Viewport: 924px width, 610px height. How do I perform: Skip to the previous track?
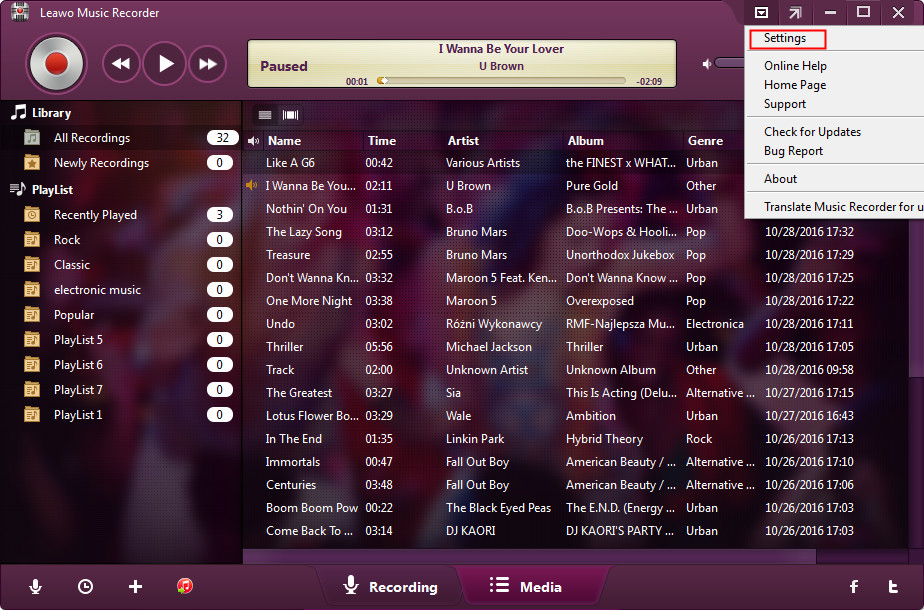coord(121,64)
